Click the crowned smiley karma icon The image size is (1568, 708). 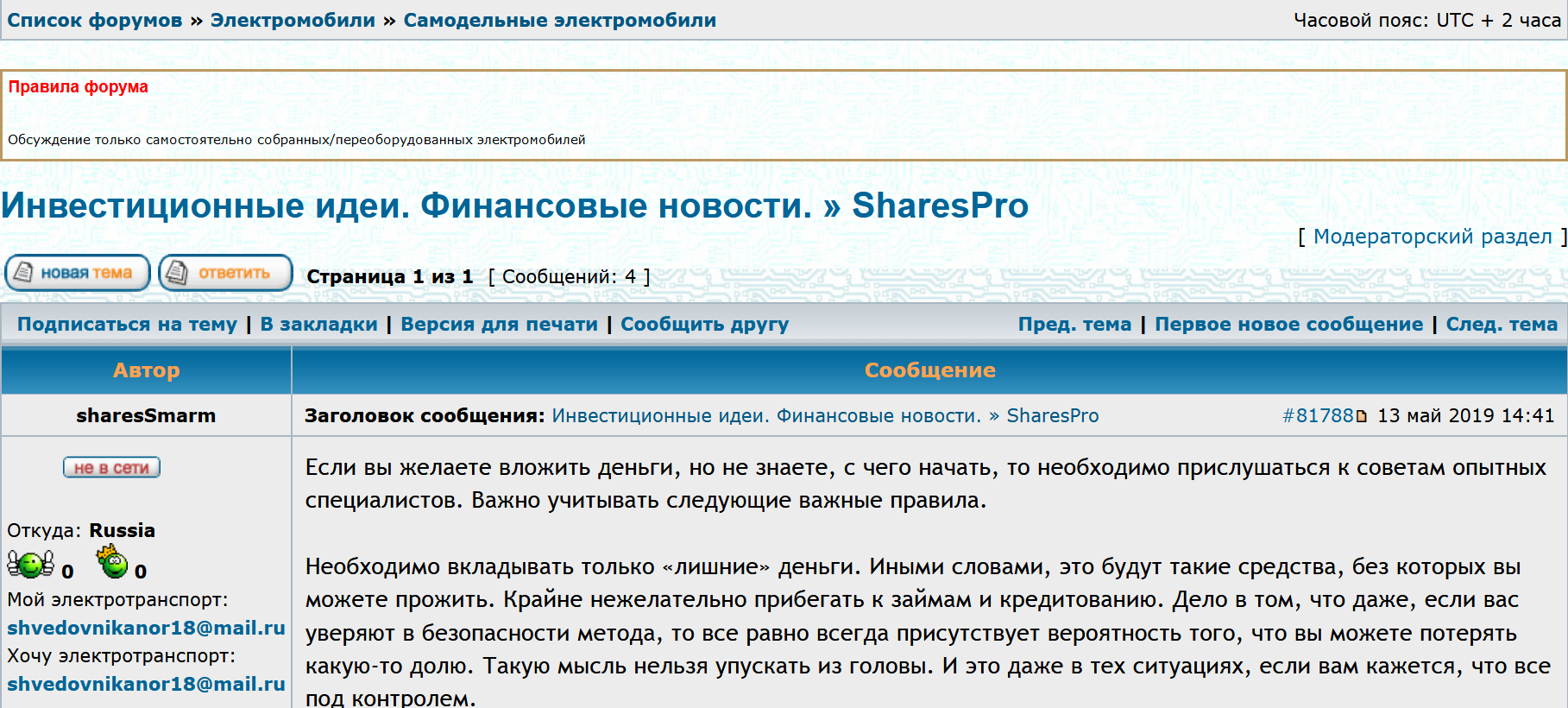coord(112,563)
